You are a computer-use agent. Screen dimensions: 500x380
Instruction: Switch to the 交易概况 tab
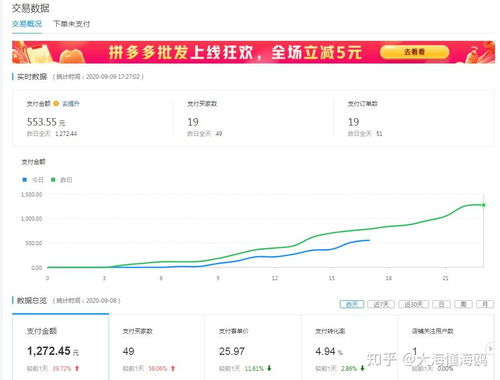click(x=27, y=24)
